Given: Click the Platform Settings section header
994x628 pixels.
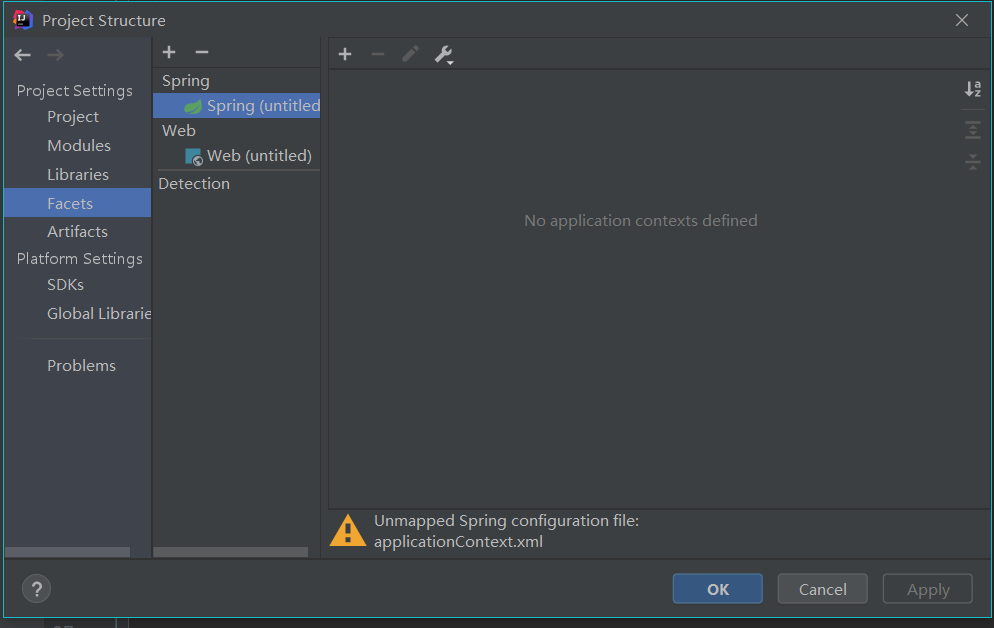Looking at the screenshot, I should [x=80, y=259].
